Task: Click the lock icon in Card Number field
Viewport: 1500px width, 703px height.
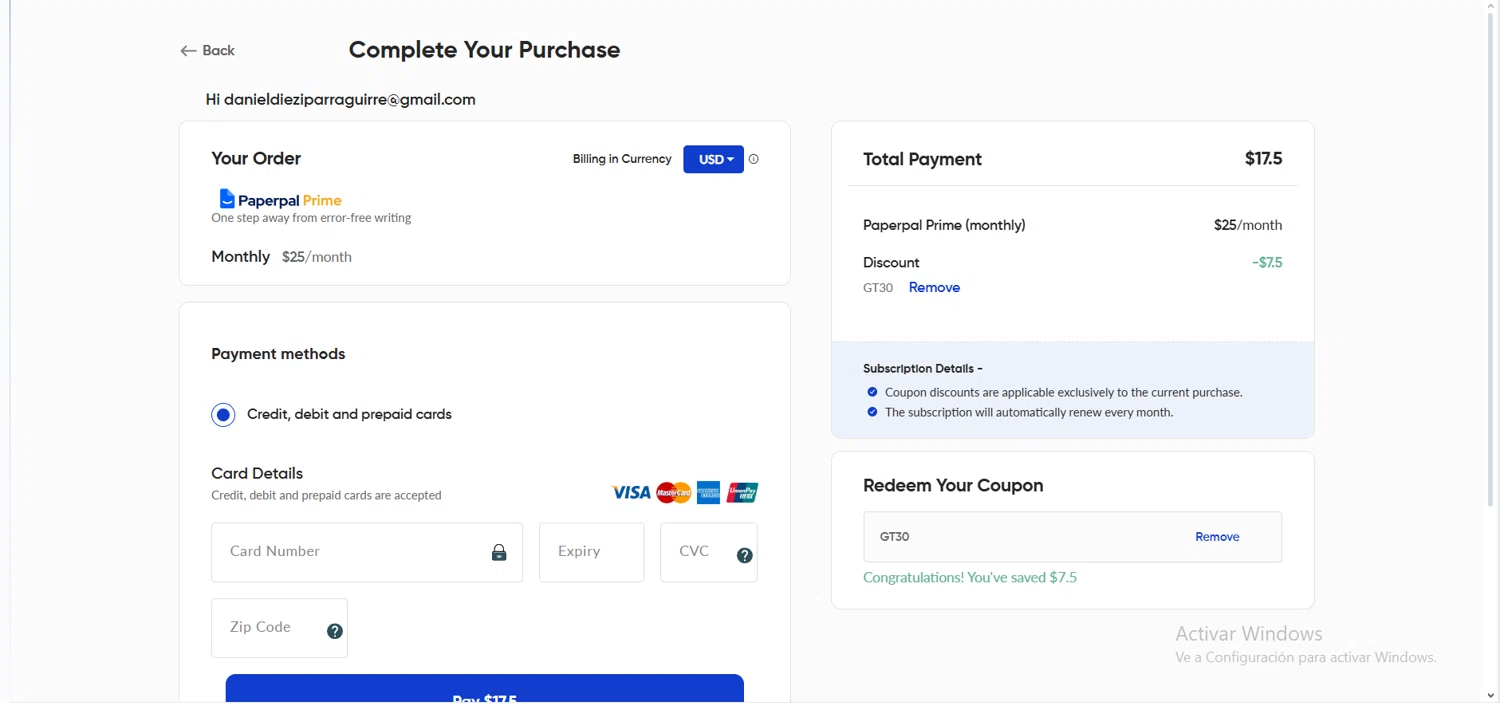Action: (499, 553)
